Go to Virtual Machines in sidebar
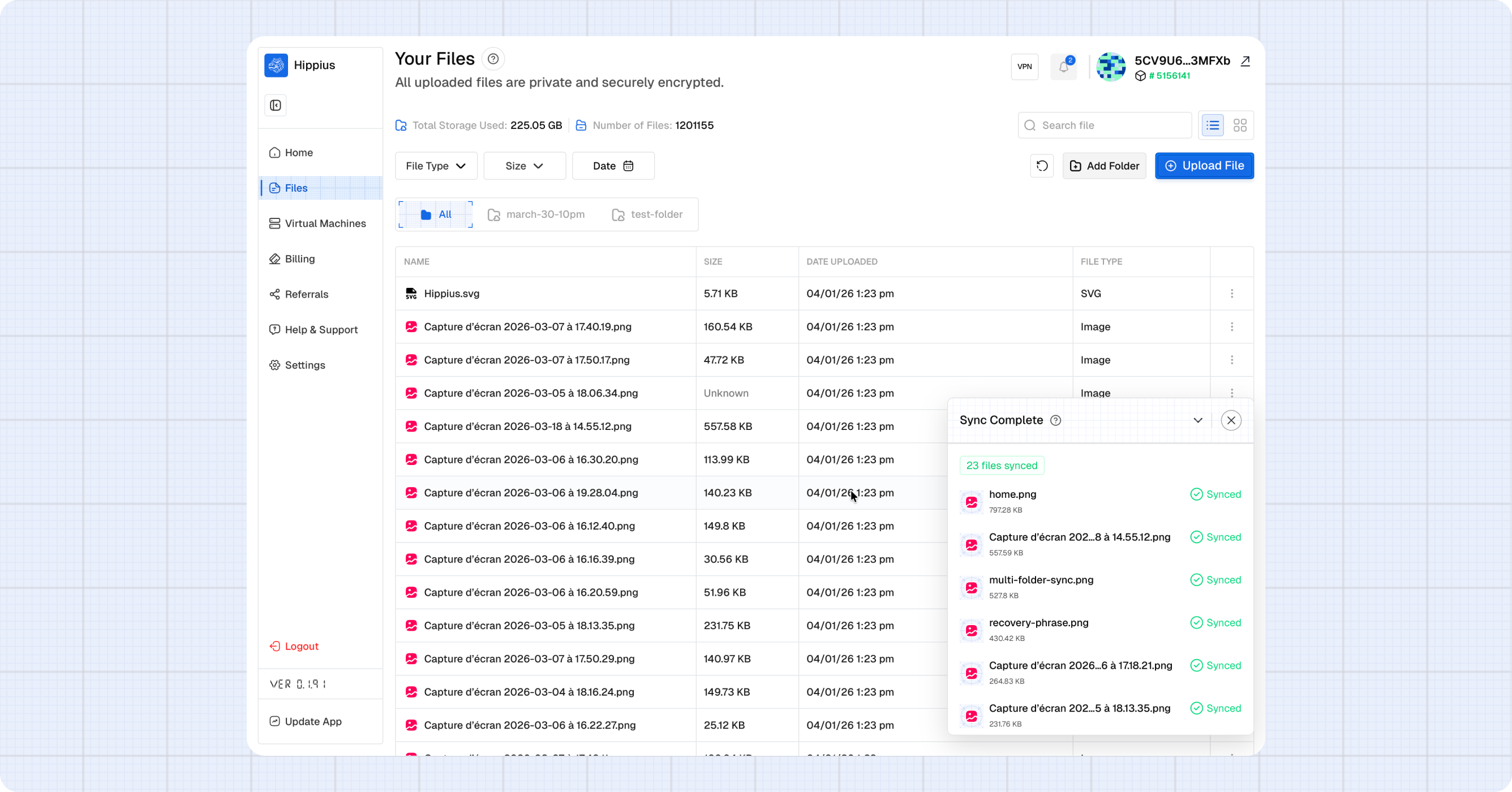The image size is (1512, 792). click(325, 223)
